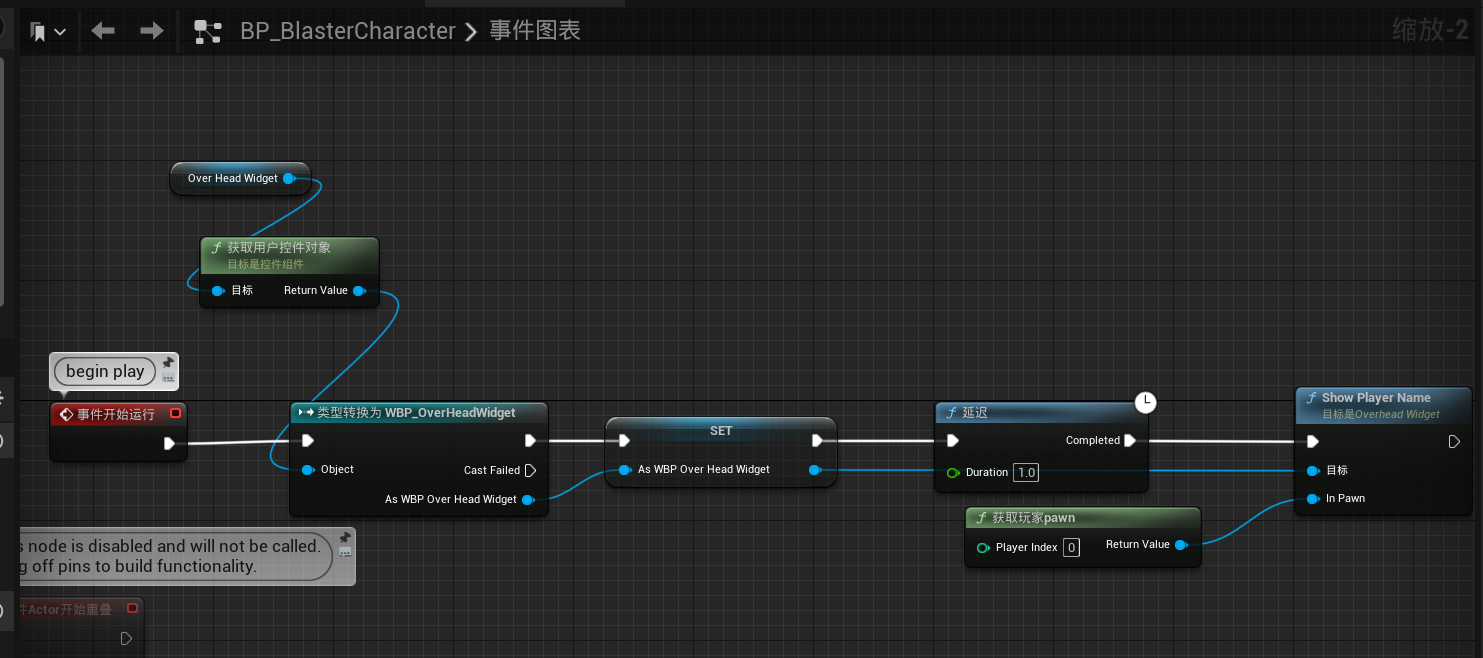Viewport: 1483px width, 658px height.
Task: Click the Duration value field on 延迟
Action: [1025, 472]
